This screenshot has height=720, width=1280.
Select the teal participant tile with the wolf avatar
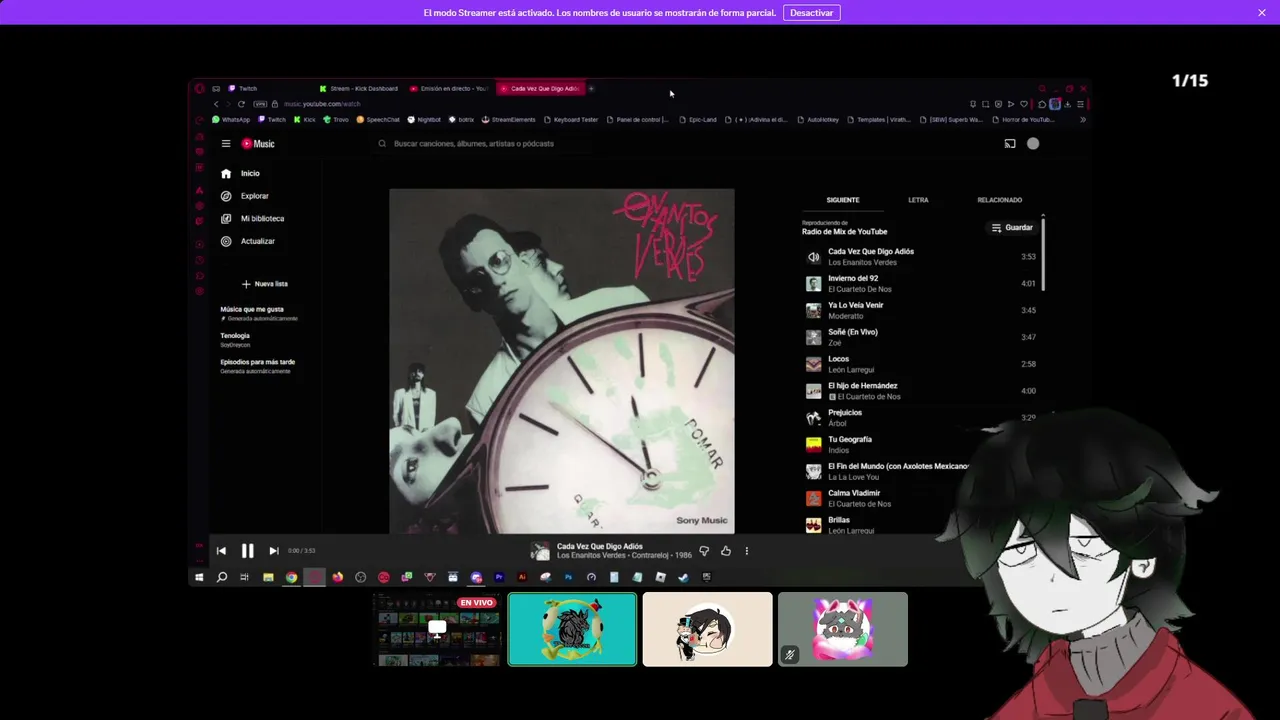pos(572,629)
